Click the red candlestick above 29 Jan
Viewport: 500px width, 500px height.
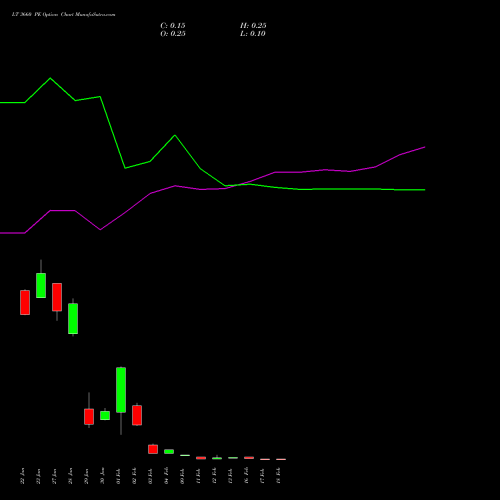(89, 417)
